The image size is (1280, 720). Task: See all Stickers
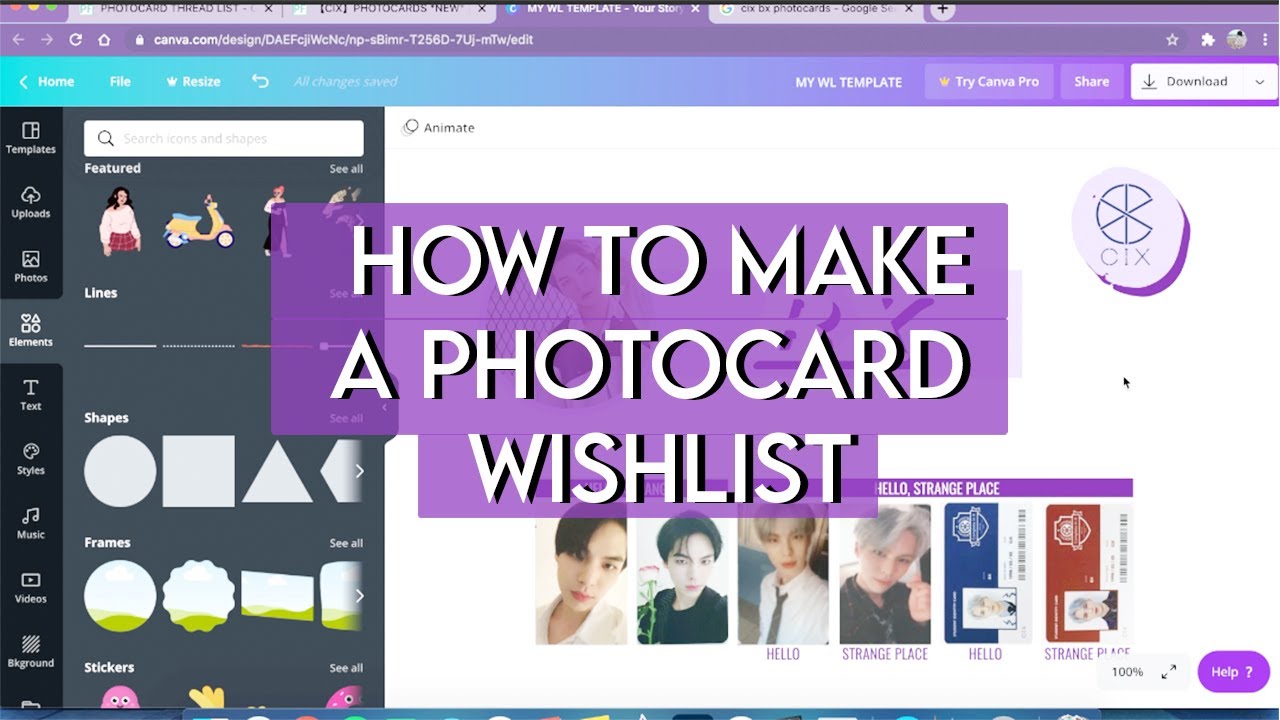point(346,668)
